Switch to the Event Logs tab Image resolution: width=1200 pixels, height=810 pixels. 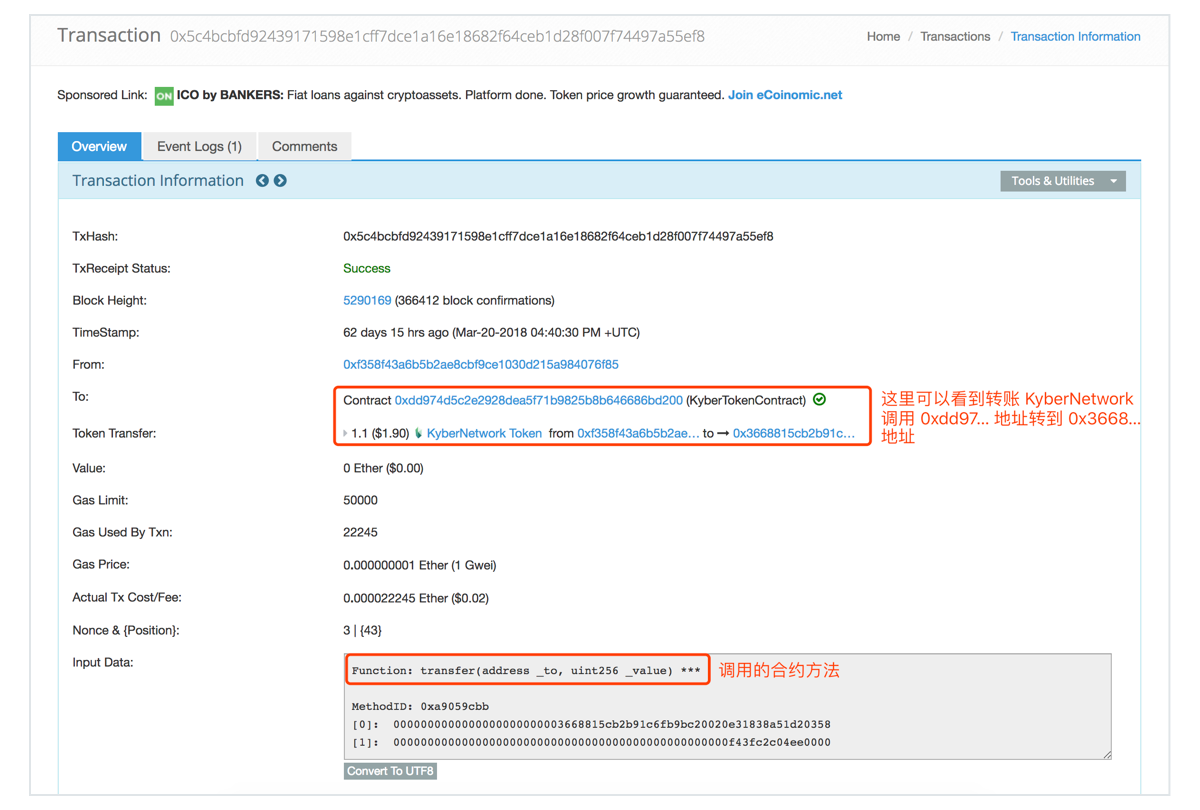[198, 146]
